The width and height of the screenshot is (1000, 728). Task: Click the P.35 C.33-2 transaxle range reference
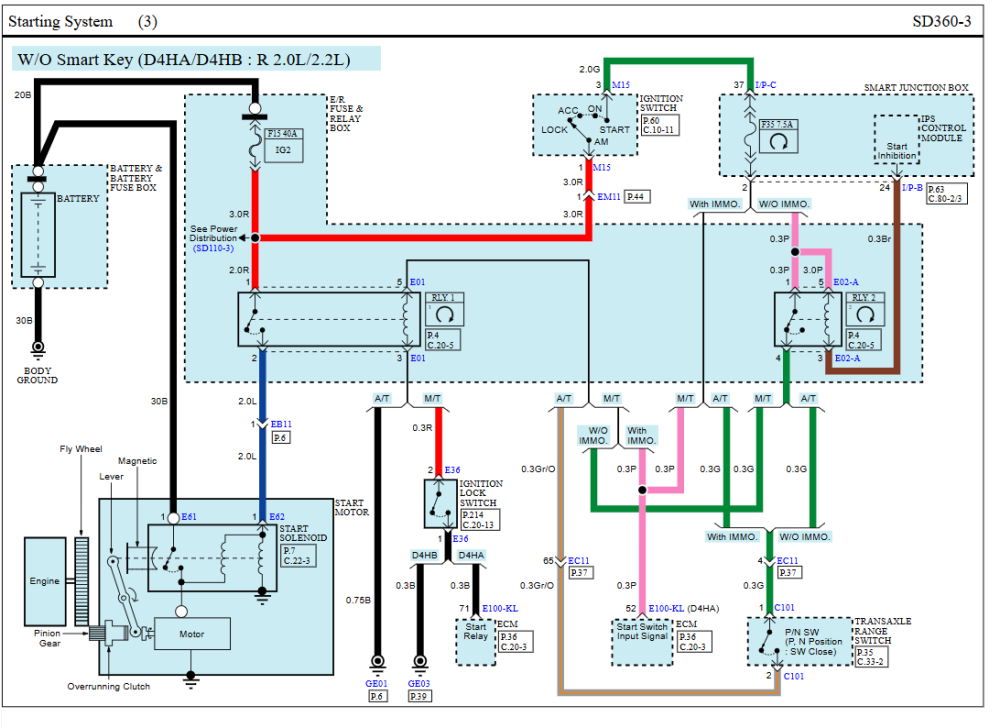pos(871,657)
